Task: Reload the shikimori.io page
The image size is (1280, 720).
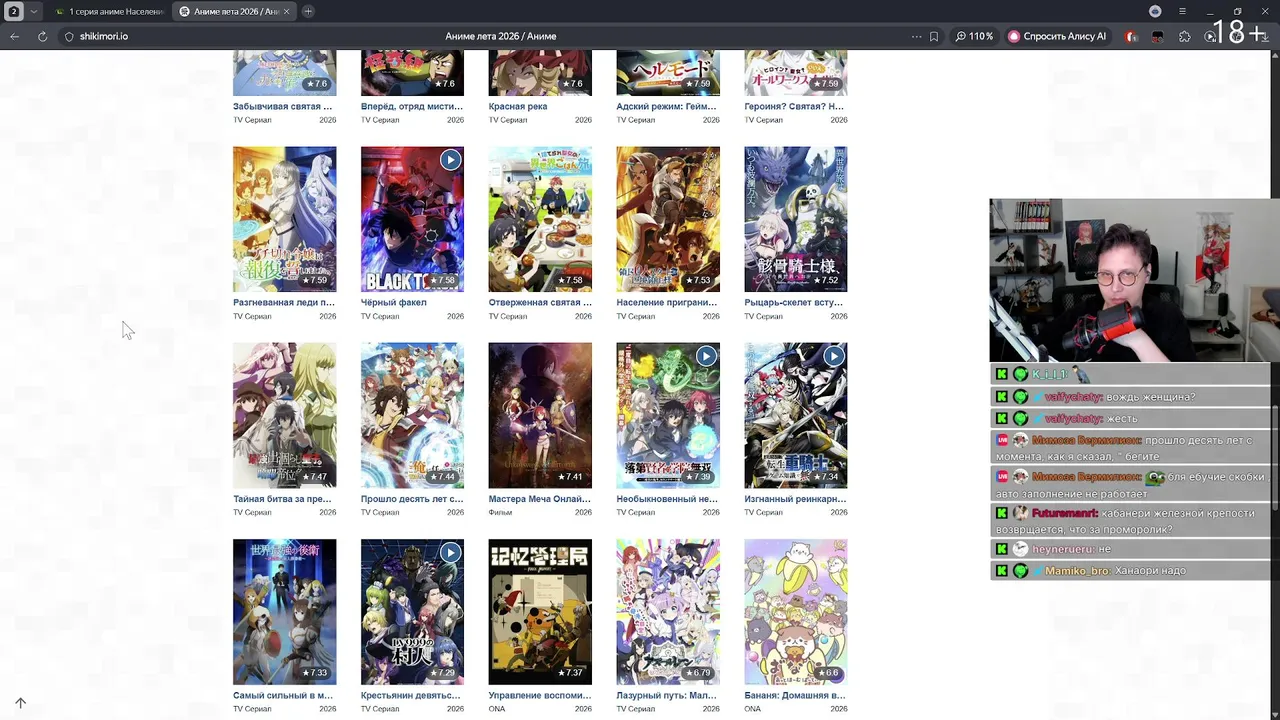Action: click(x=42, y=36)
